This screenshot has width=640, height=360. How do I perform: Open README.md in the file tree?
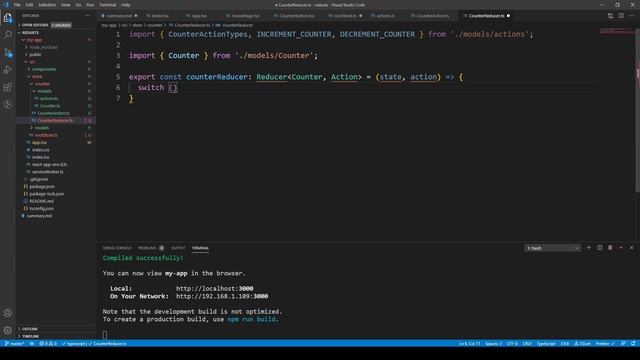pyautogui.click(x=41, y=201)
